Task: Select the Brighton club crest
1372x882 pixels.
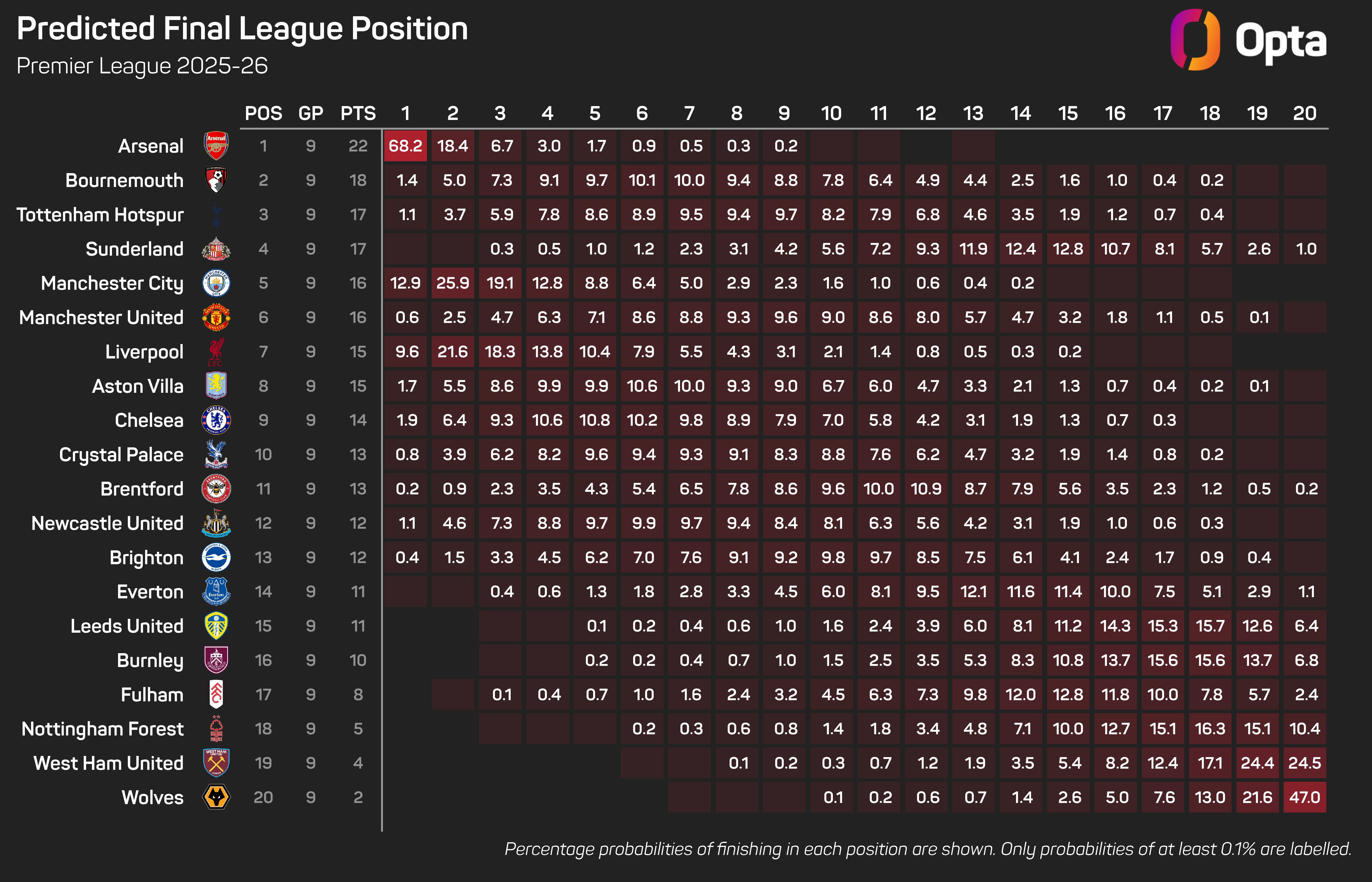Action: (216, 557)
